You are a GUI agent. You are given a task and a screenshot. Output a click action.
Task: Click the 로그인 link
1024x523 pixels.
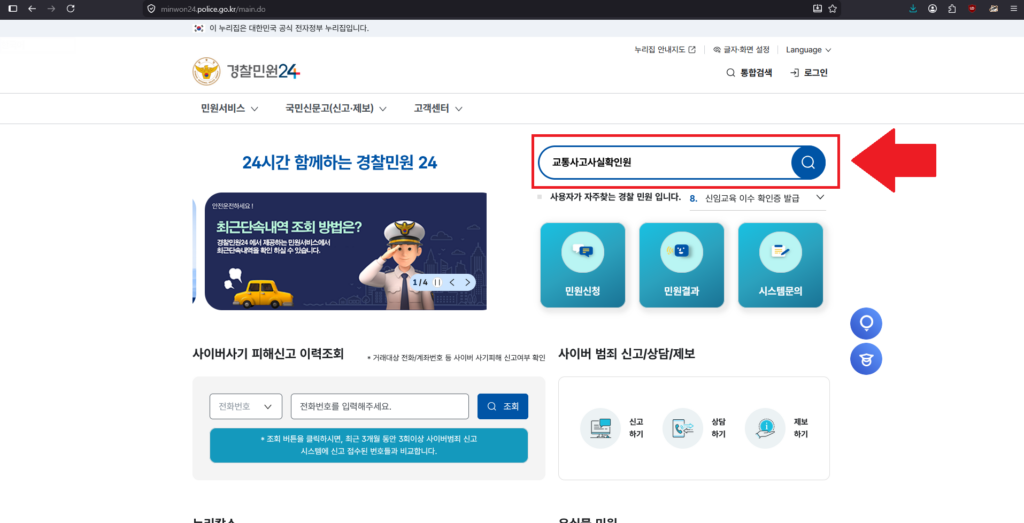(x=808, y=73)
